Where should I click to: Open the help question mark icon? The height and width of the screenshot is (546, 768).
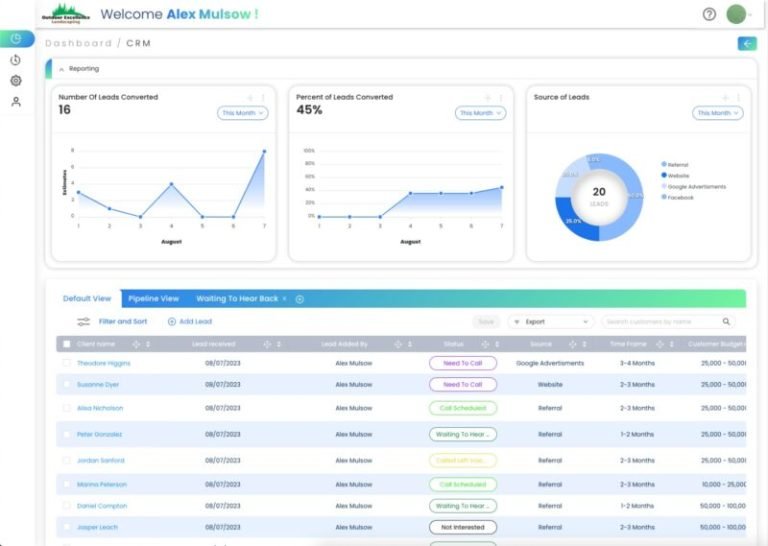(x=709, y=14)
